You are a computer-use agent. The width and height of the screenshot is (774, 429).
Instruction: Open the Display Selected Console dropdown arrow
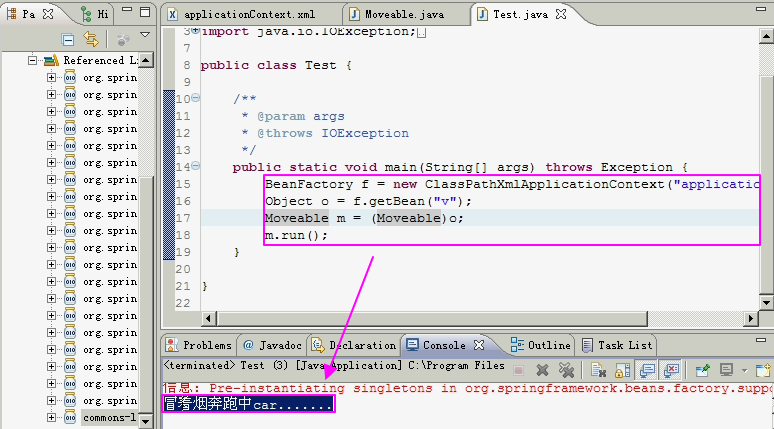pos(744,370)
